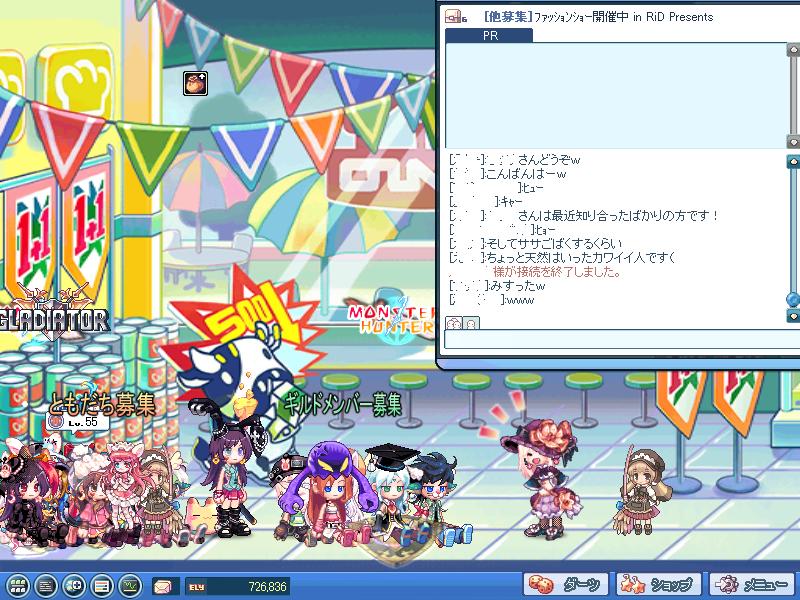The height and width of the screenshot is (600, 800).
Task: Open the メニュー menu button
Action: pos(753,585)
